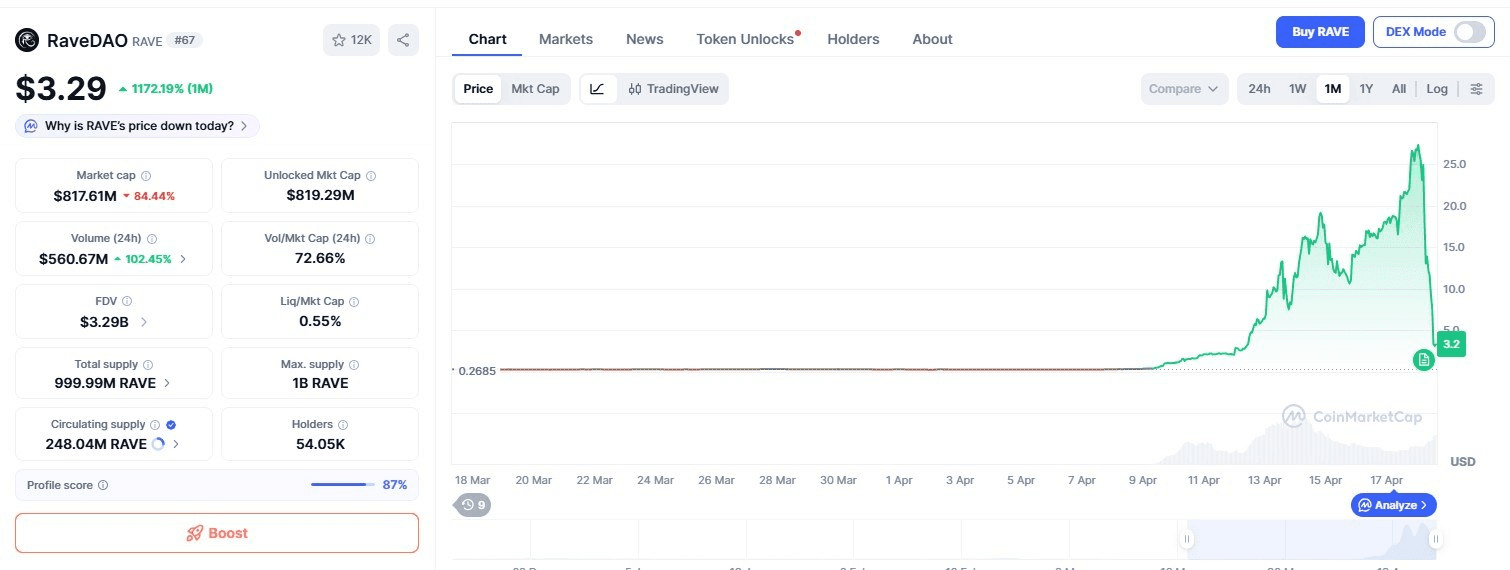Select Mkt Cap chart view
Screen dimensions: 1510x570
(x=535, y=89)
